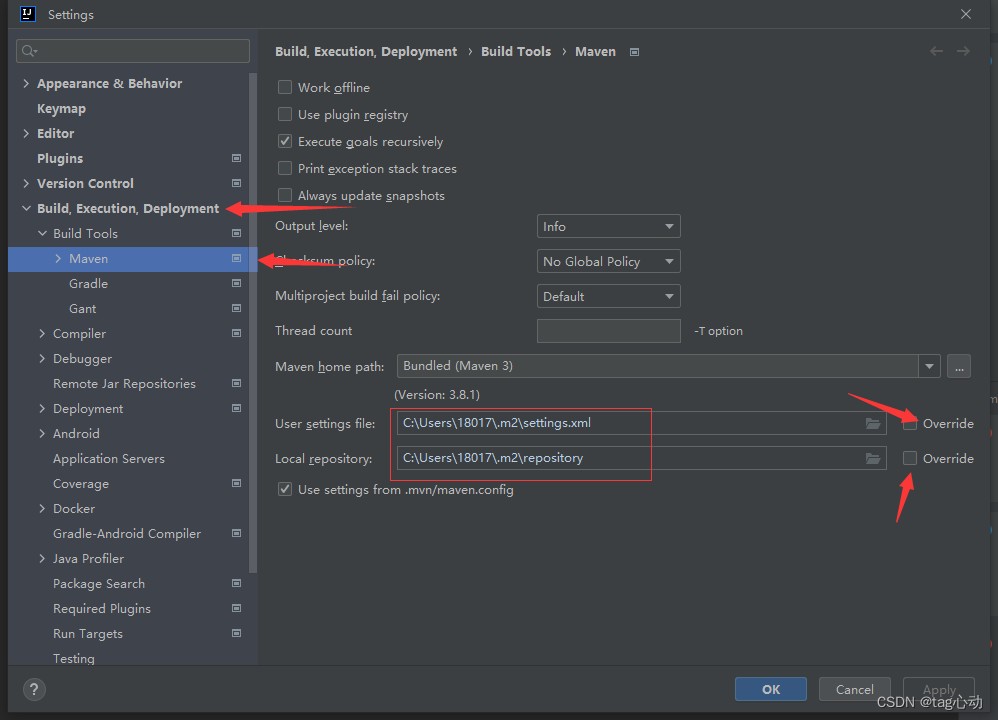
Task: Click the project-level icon beside Compiler
Action: pos(236,333)
